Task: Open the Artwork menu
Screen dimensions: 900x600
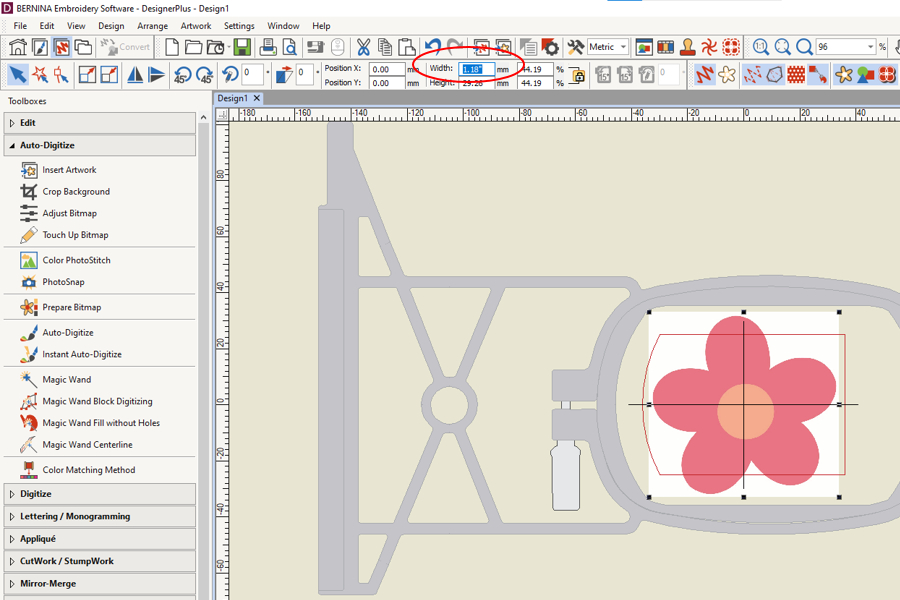Action: (196, 25)
